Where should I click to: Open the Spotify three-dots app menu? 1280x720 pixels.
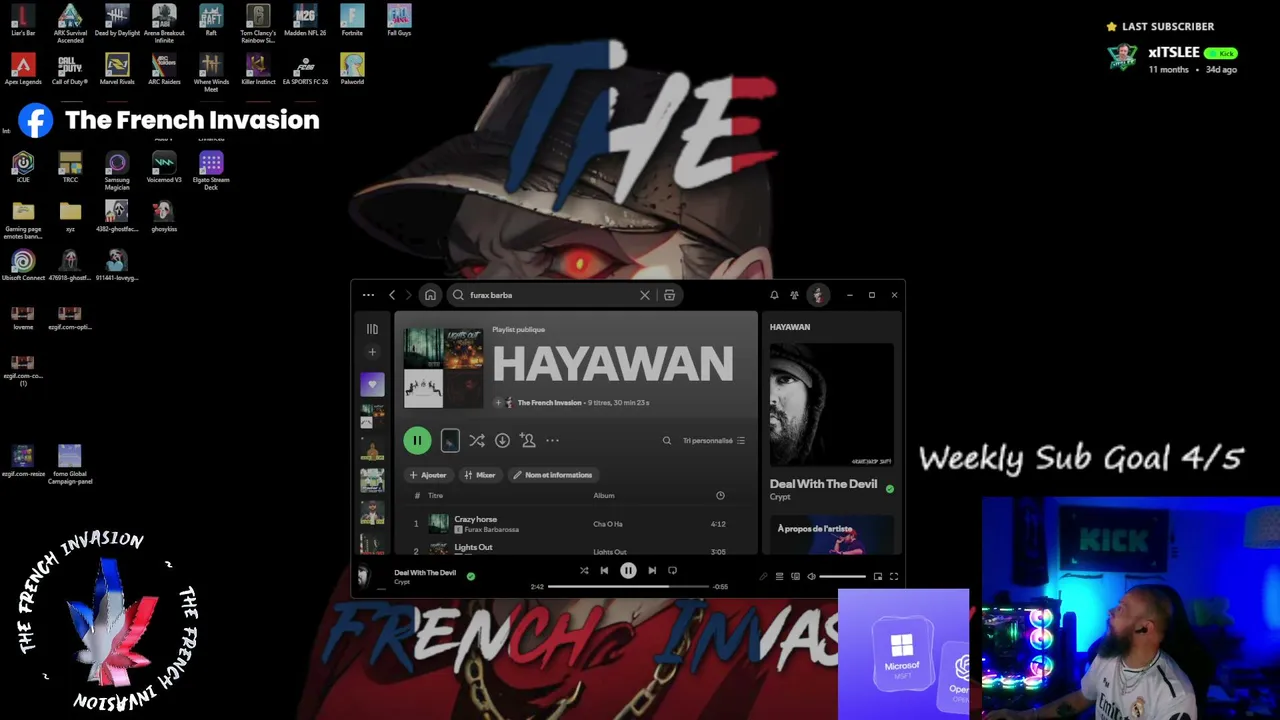pyautogui.click(x=368, y=295)
